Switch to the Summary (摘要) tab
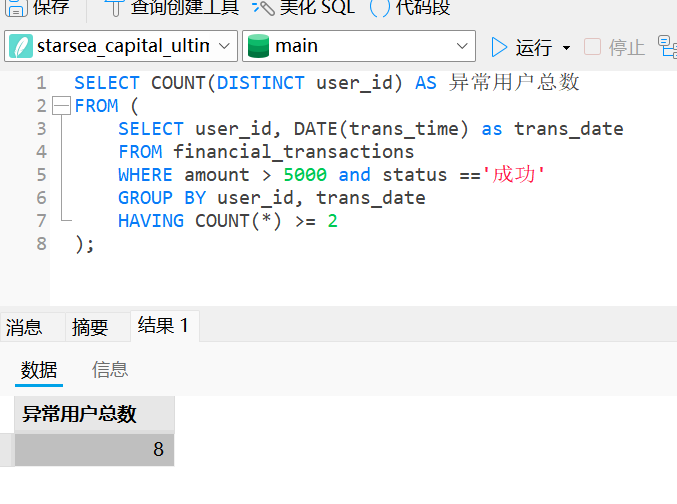The image size is (677, 504). point(90,327)
